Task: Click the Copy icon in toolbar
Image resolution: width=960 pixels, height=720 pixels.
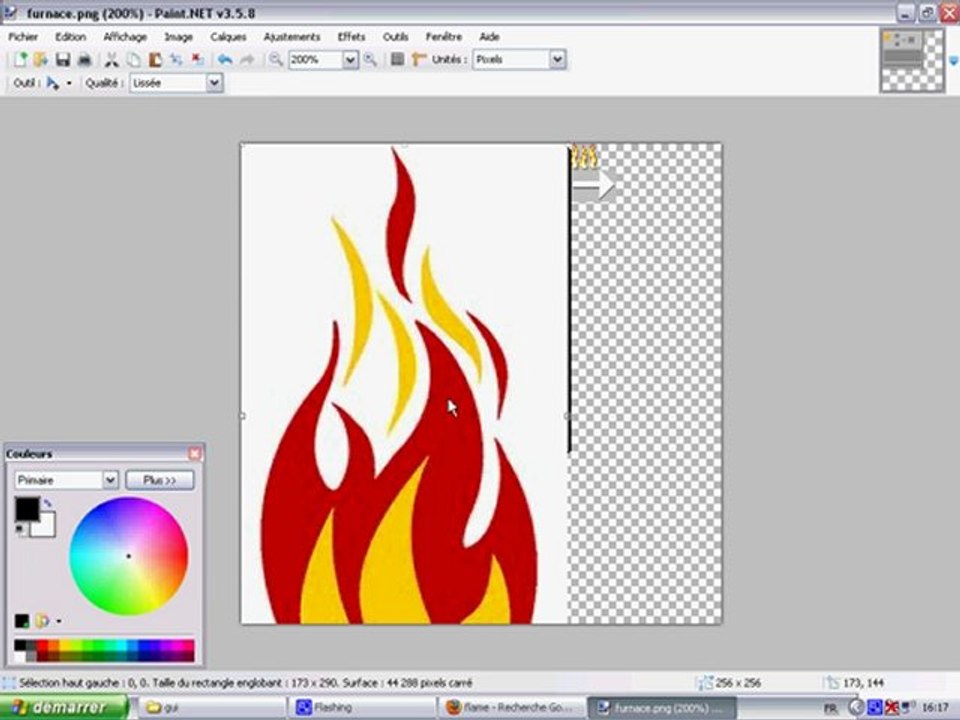Action: click(133, 59)
